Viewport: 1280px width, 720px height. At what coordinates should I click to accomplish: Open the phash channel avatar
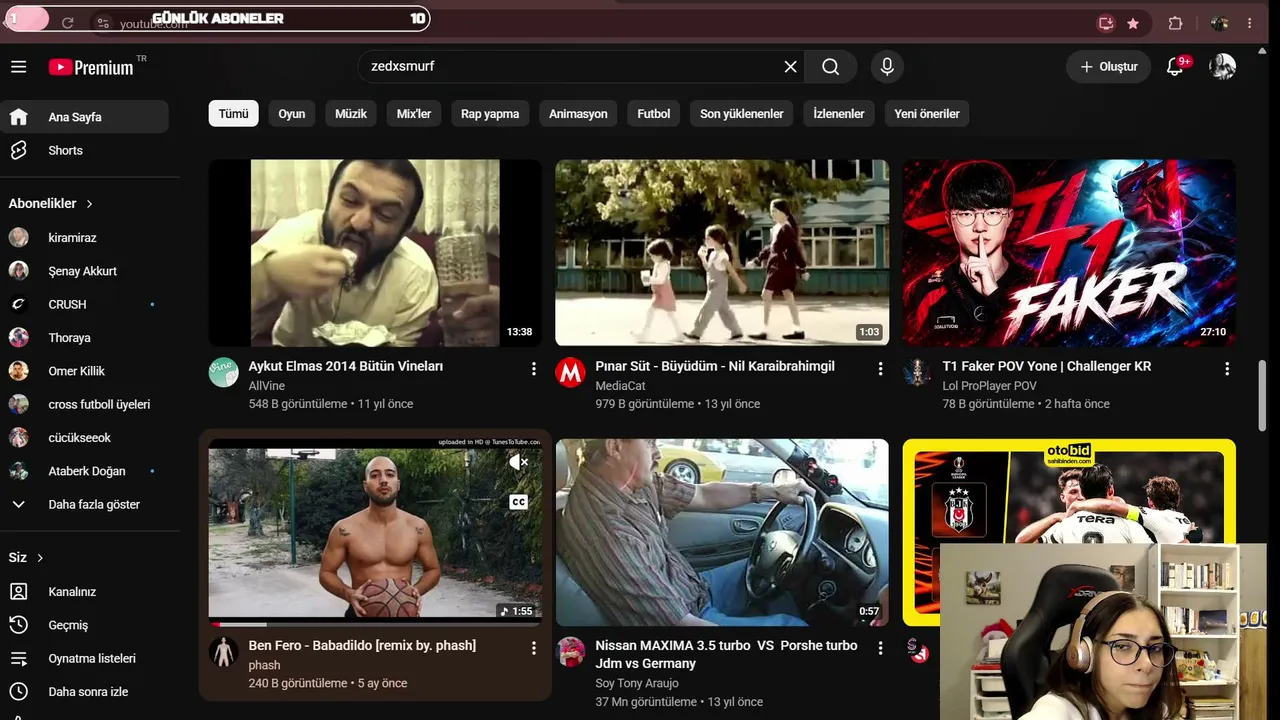tap(224, 652)
